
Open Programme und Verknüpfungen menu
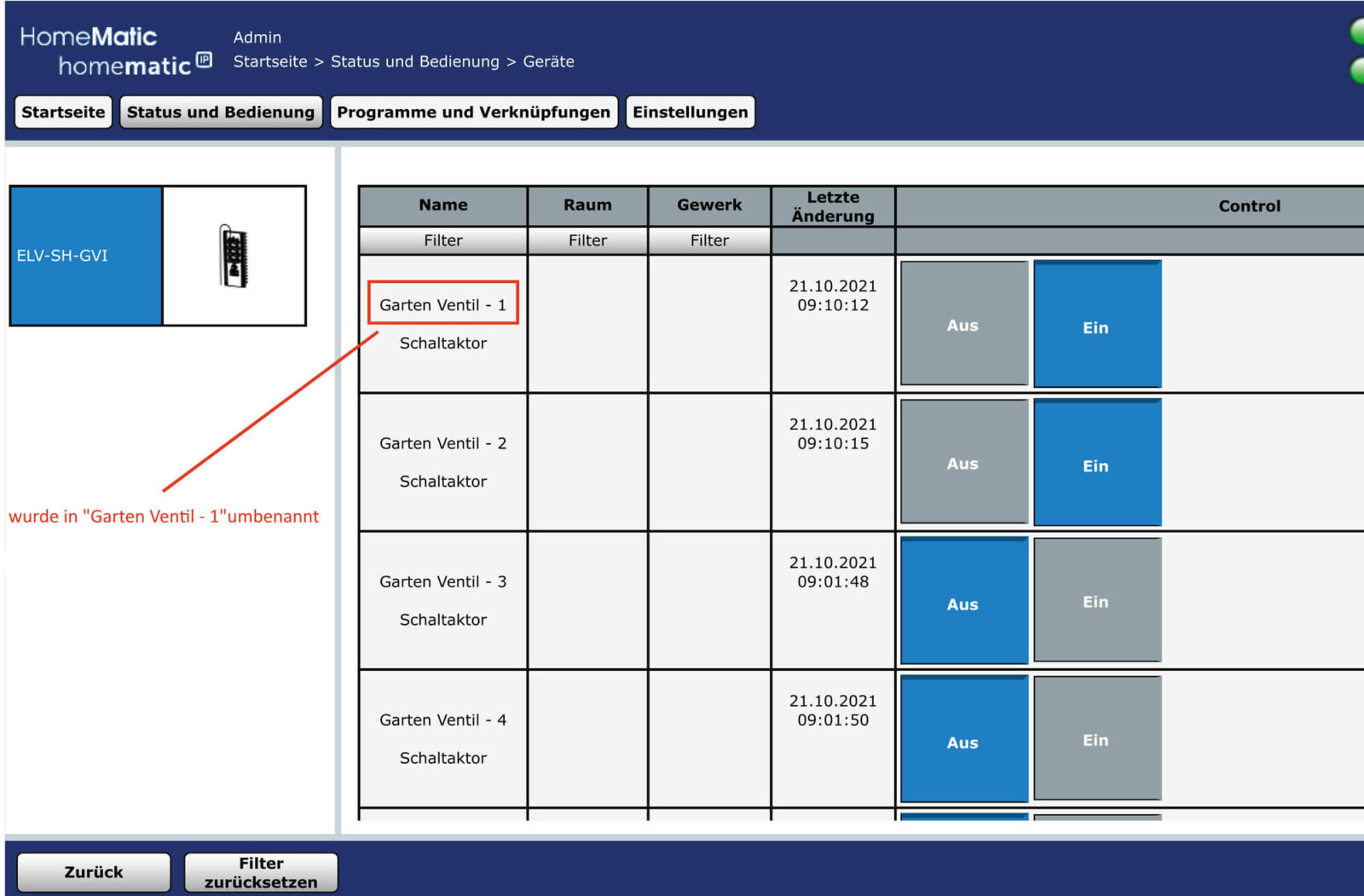click(x=473, y=112)
